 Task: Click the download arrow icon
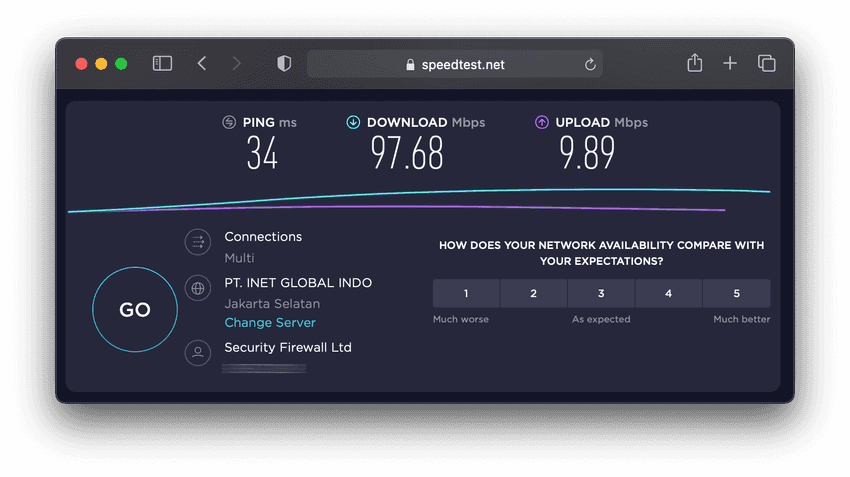353,122
